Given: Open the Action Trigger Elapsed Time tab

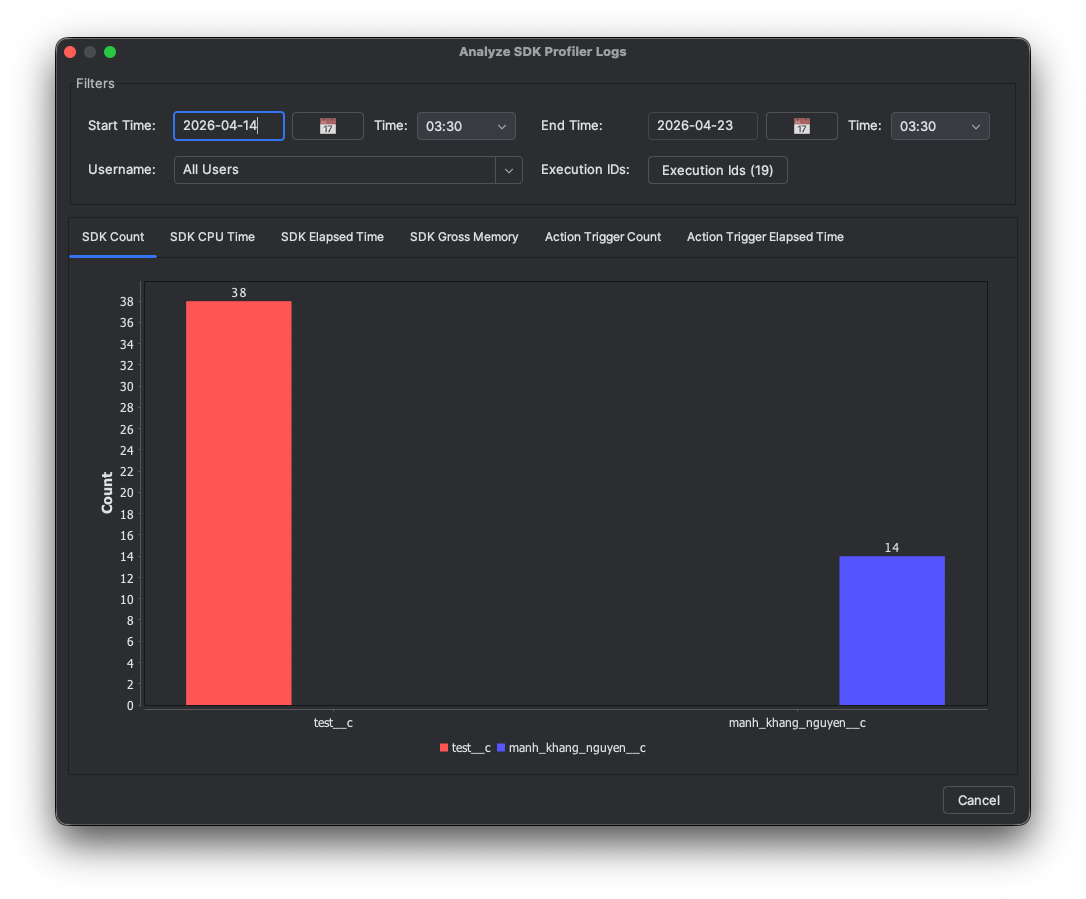Looking at the screenshot, I should [765, 237].
